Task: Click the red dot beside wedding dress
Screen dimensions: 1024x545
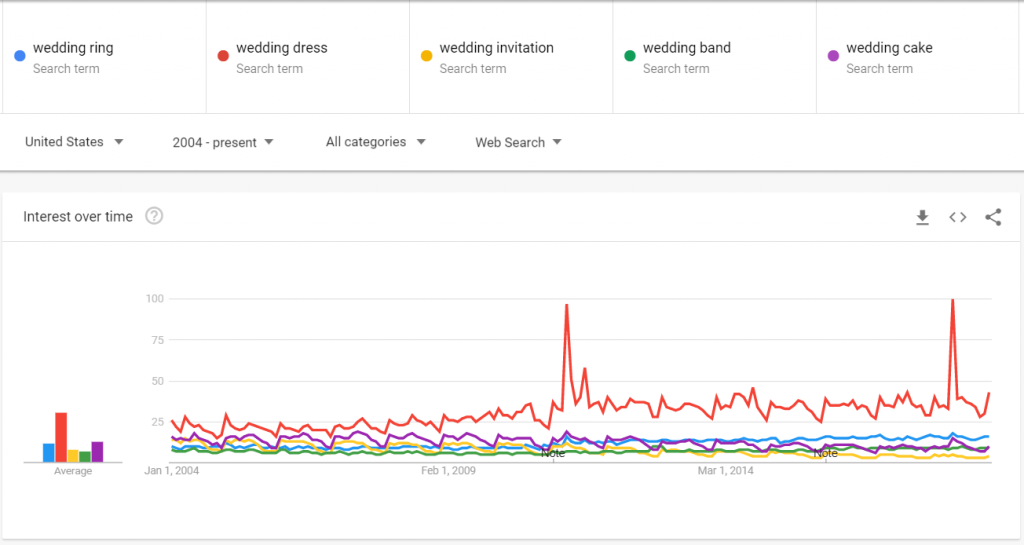Action: coord(223,56)
